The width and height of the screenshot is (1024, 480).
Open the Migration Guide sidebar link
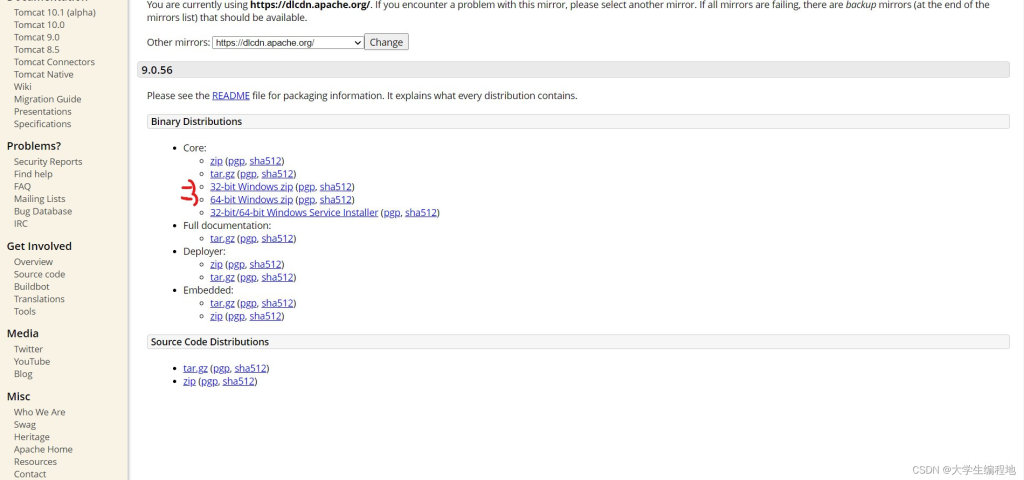tap(47, 100)
